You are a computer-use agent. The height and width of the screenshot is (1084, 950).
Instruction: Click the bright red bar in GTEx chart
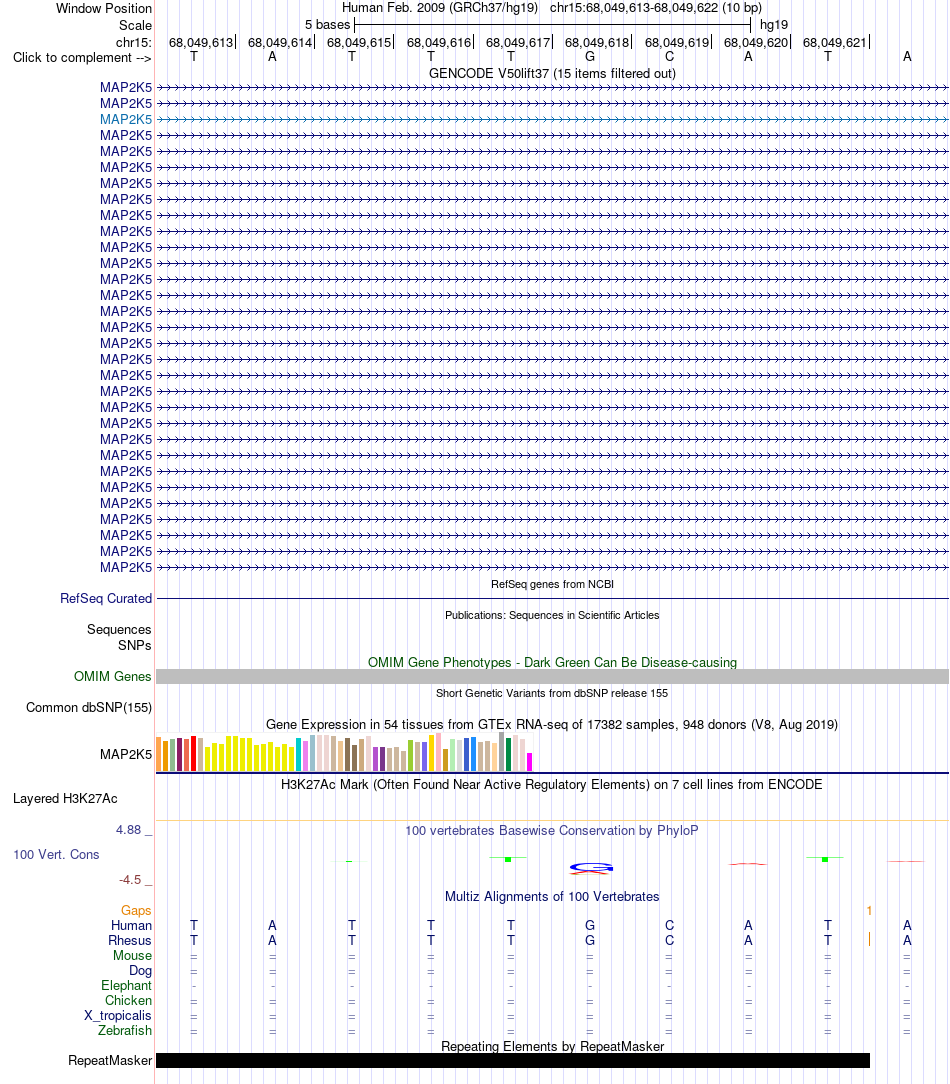194,754
